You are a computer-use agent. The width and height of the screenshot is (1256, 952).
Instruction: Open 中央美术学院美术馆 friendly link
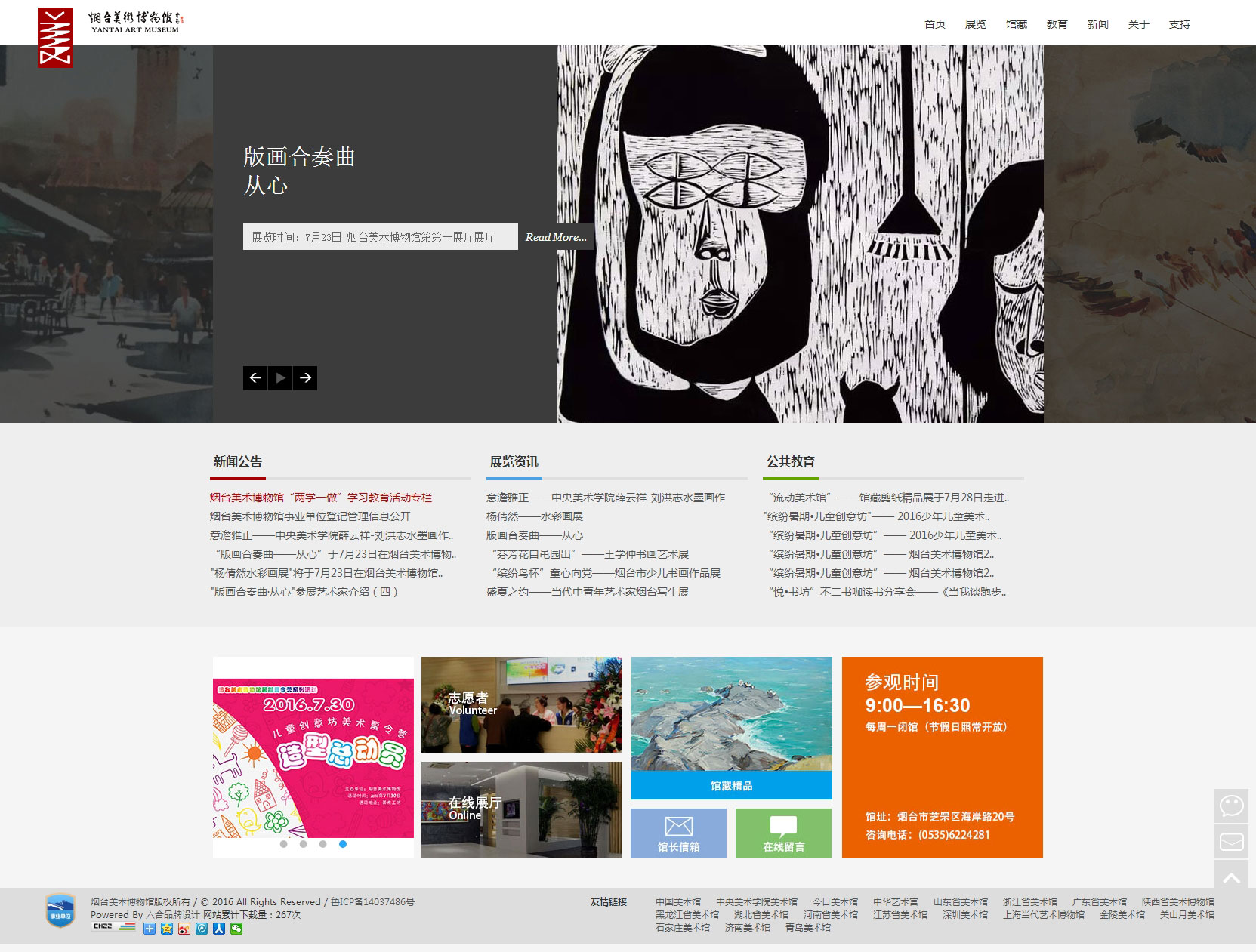pyautogui.click(x=757, y=902)
